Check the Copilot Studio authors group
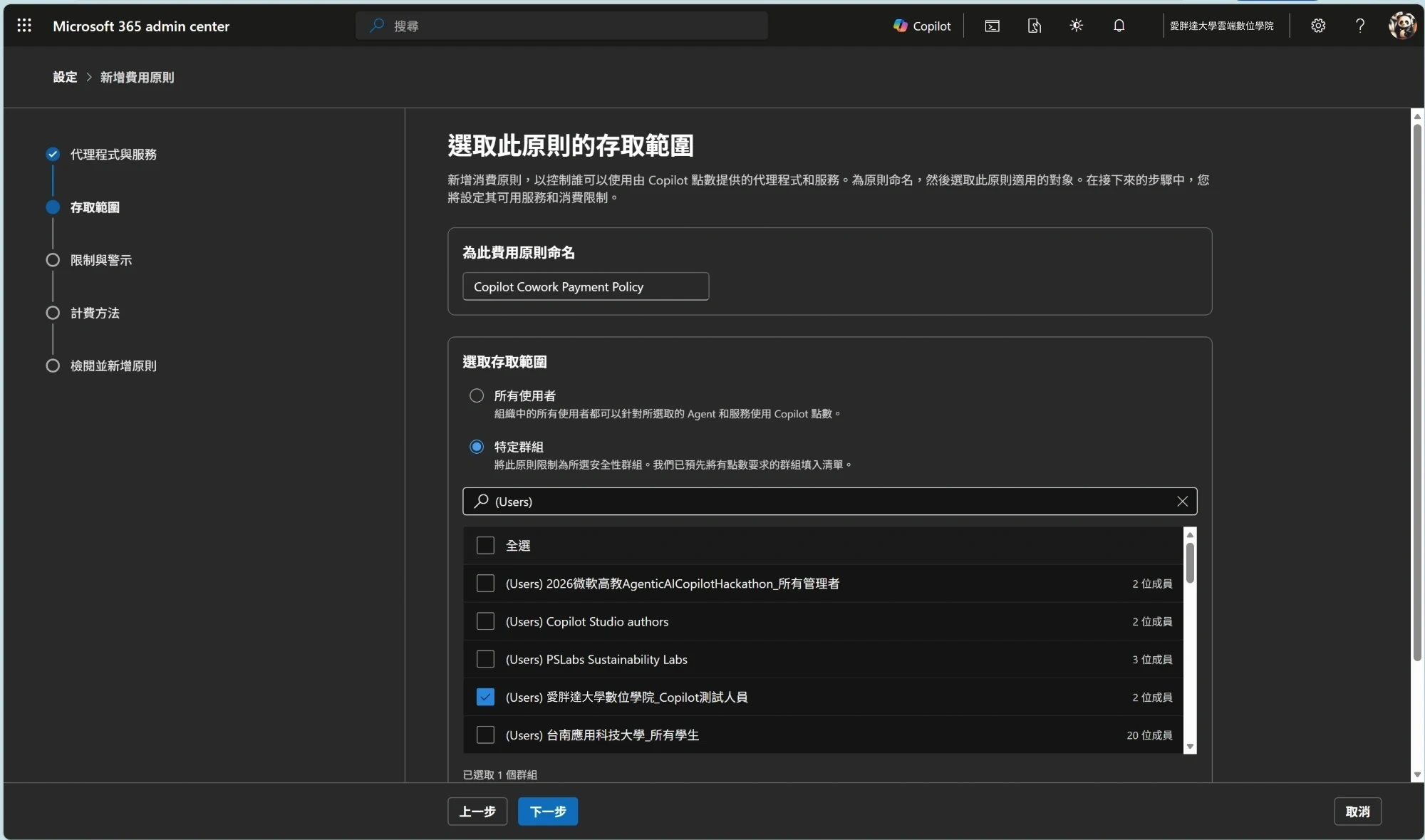This screenshot has width=1425, height=840. (x=485, y=621)
